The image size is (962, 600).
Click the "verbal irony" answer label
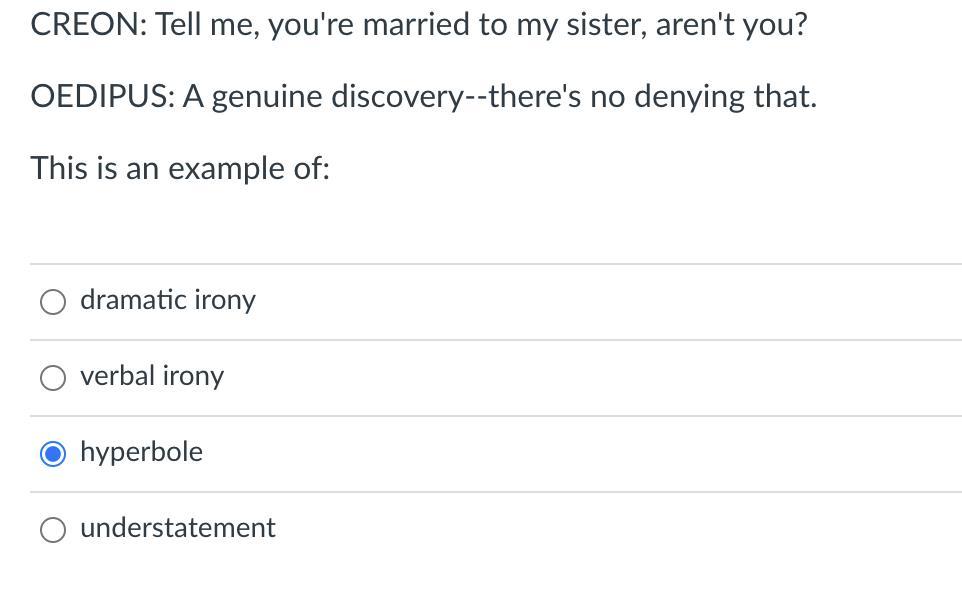(x=152, y=376)
